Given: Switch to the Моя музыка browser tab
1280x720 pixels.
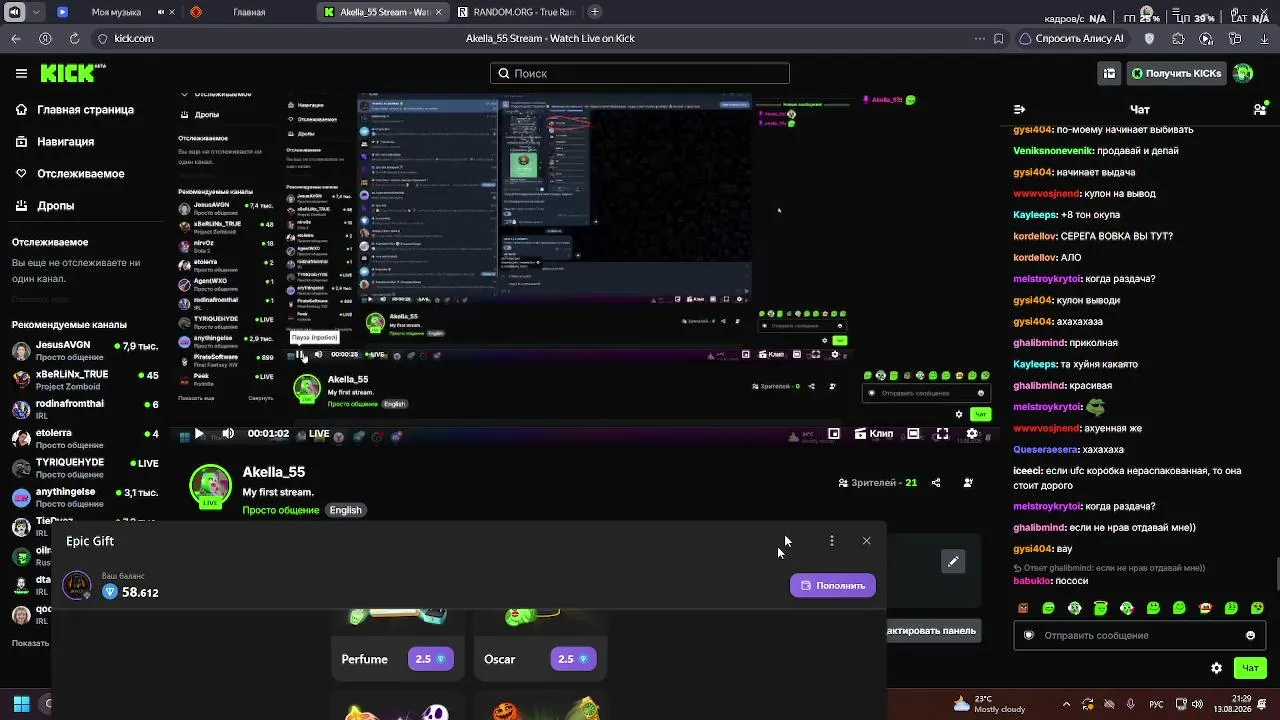Looking at the screenshot, I should [116, 12].
